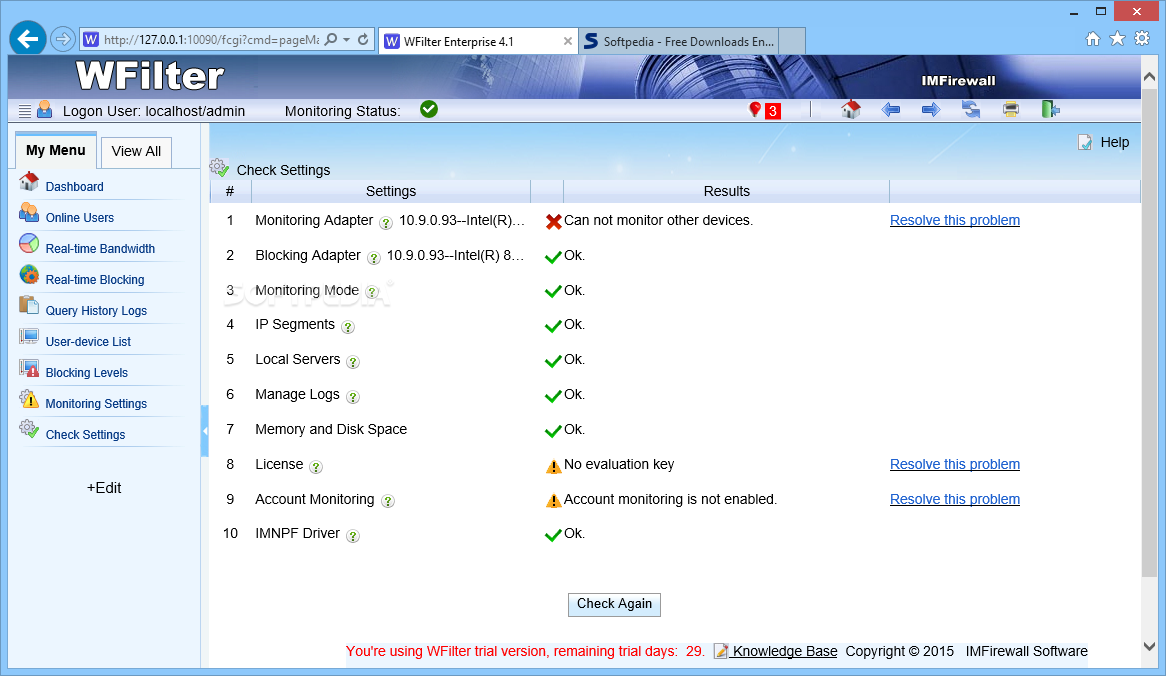Viewport: 1166px width, 676px height.
Task: Switch to the View All tab
Action: 136,152
